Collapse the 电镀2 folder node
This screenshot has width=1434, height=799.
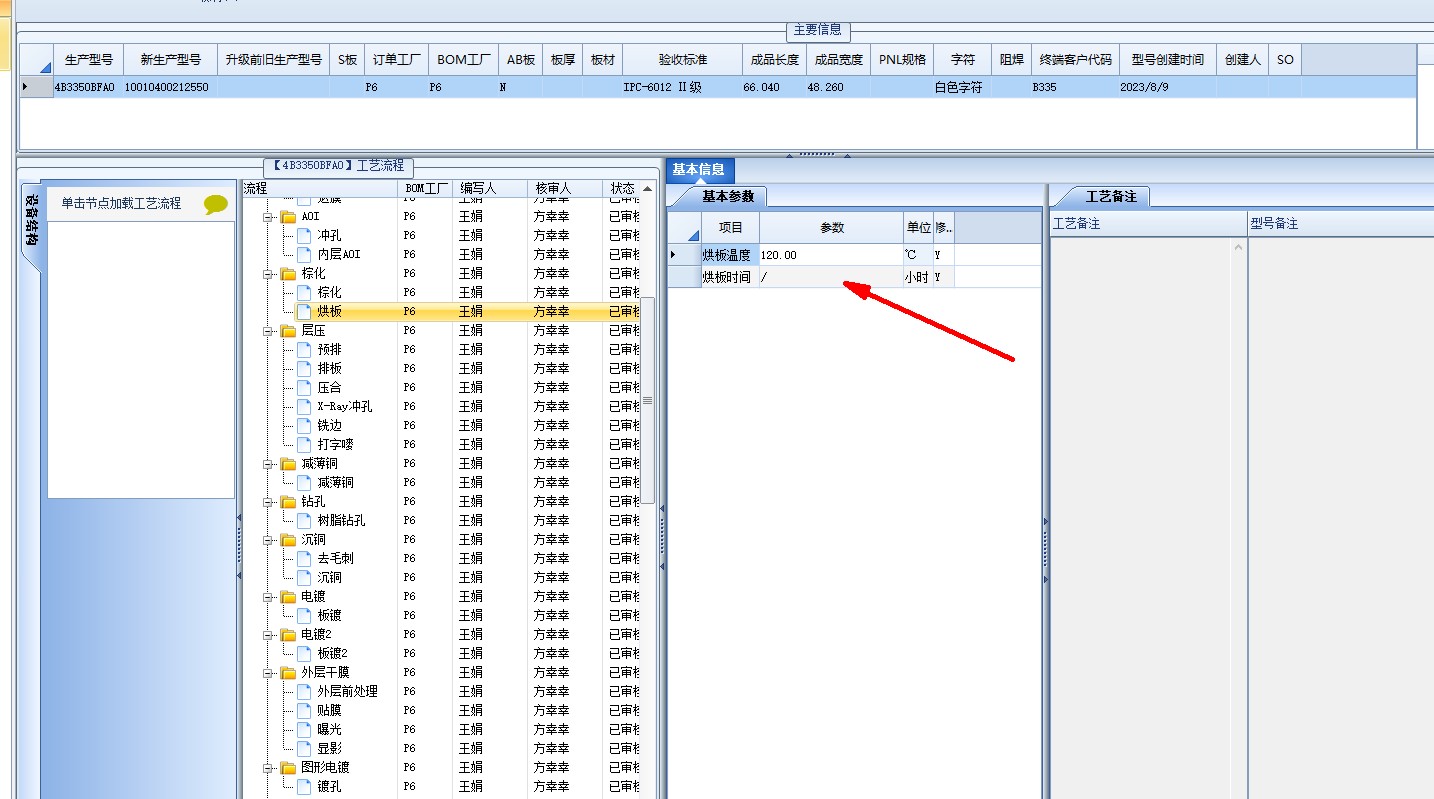pyautogui.click(x=268, y=635)
